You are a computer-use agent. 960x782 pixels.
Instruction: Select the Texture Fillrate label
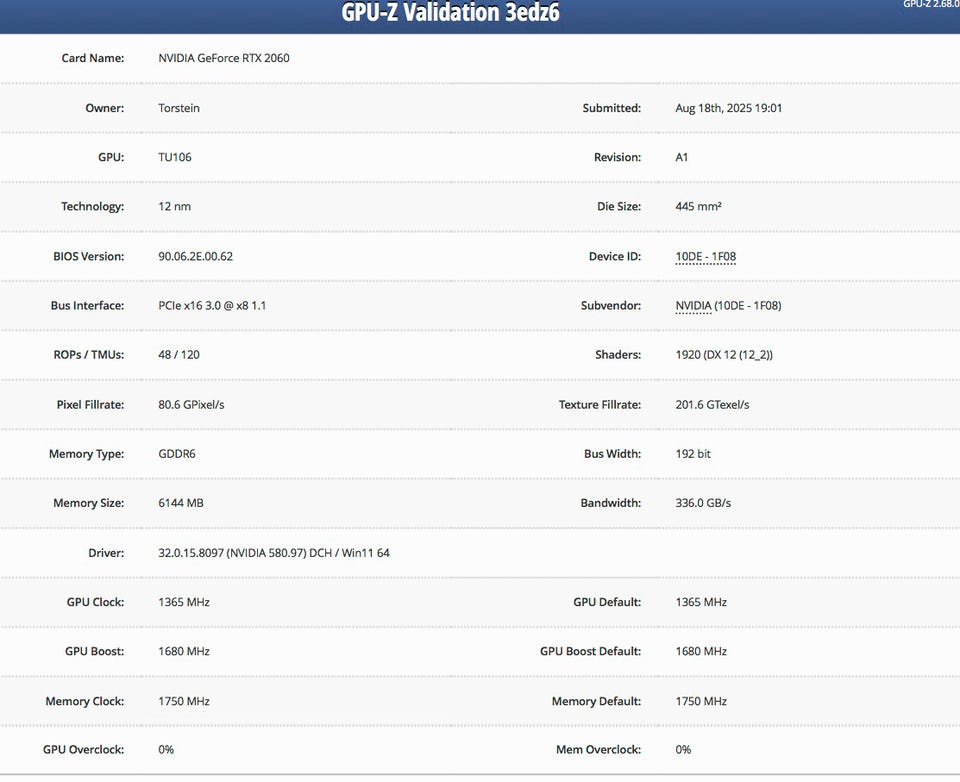click(x=600, y=405)
